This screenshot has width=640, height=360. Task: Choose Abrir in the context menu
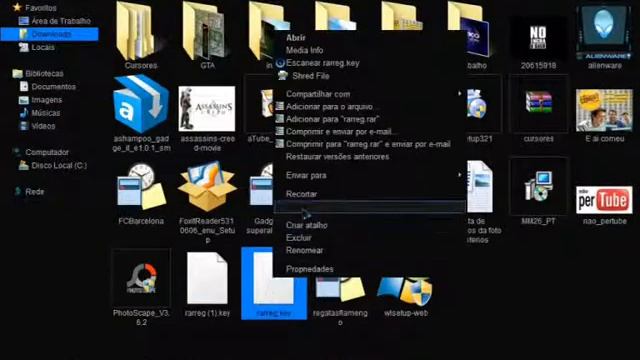pos(296,38)
